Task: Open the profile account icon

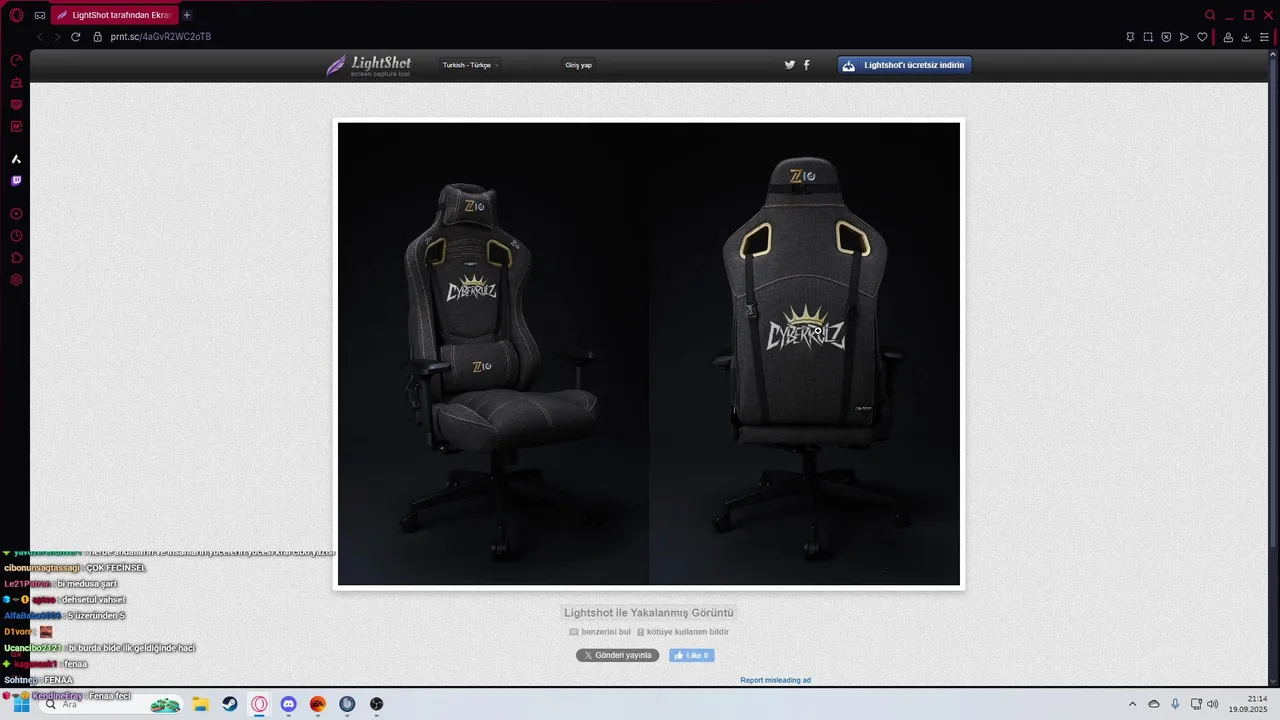Action: click(x=1228, y=37)
